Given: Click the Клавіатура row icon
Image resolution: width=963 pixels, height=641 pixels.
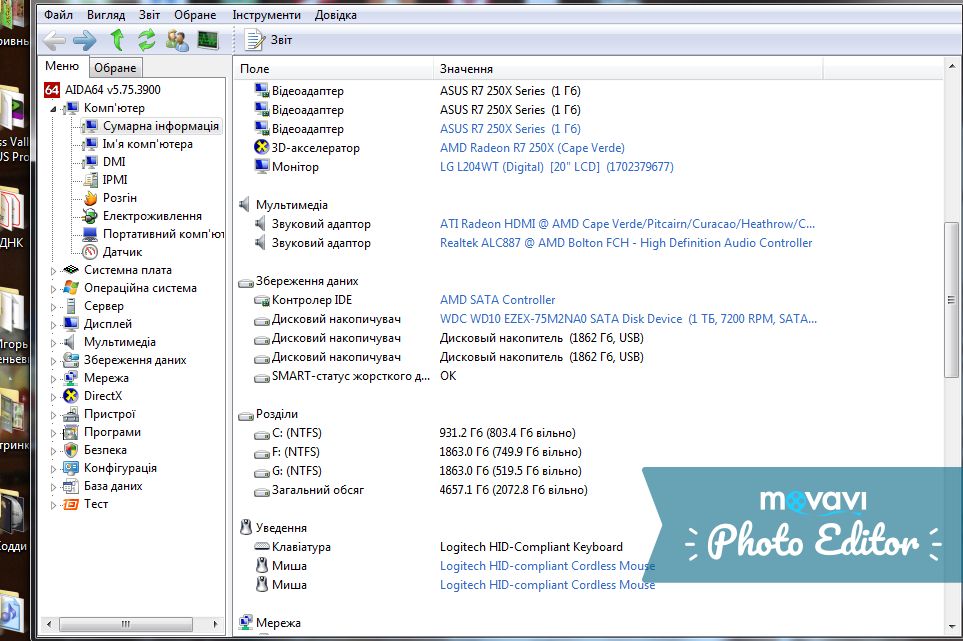Looking at the screenshot, I should (x=262, y=546).
